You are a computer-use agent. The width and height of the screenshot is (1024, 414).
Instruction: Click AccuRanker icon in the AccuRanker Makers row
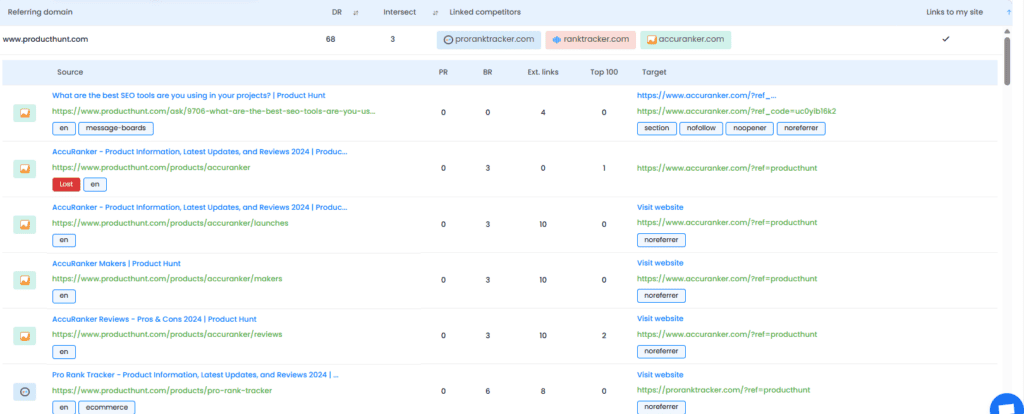(25, 281)
